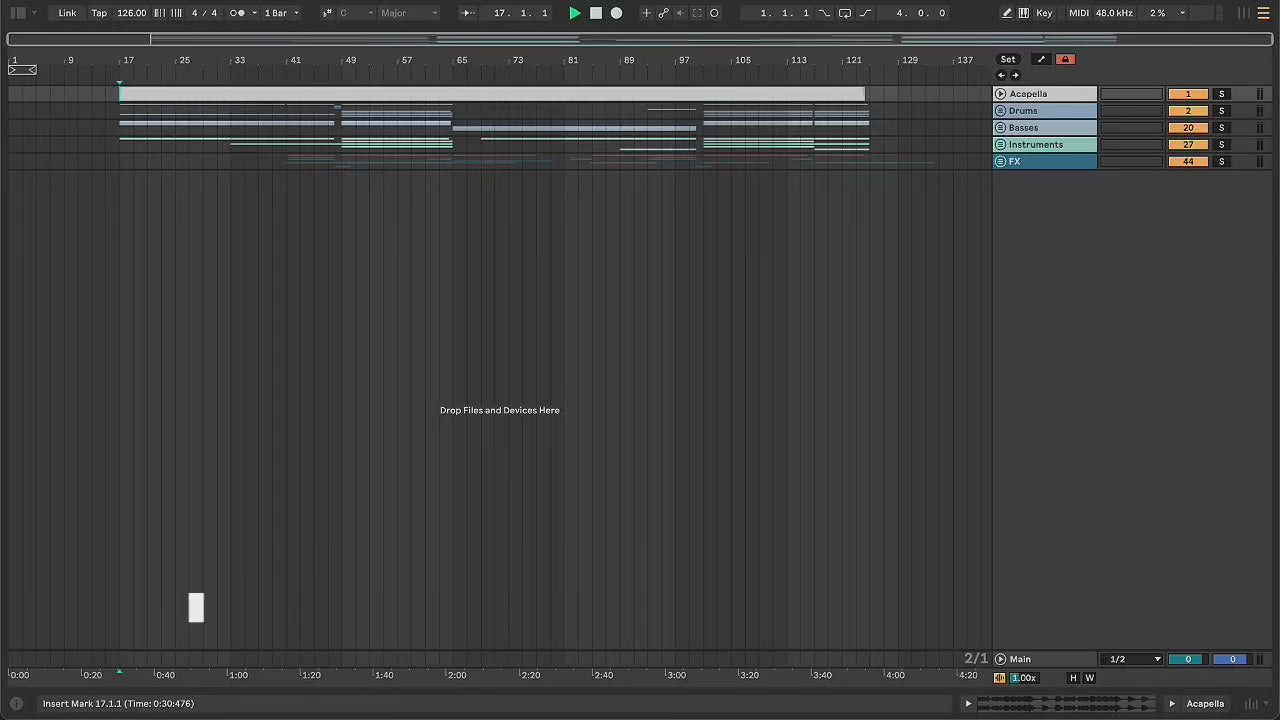Click the Stop button in transport

(596, 13)
